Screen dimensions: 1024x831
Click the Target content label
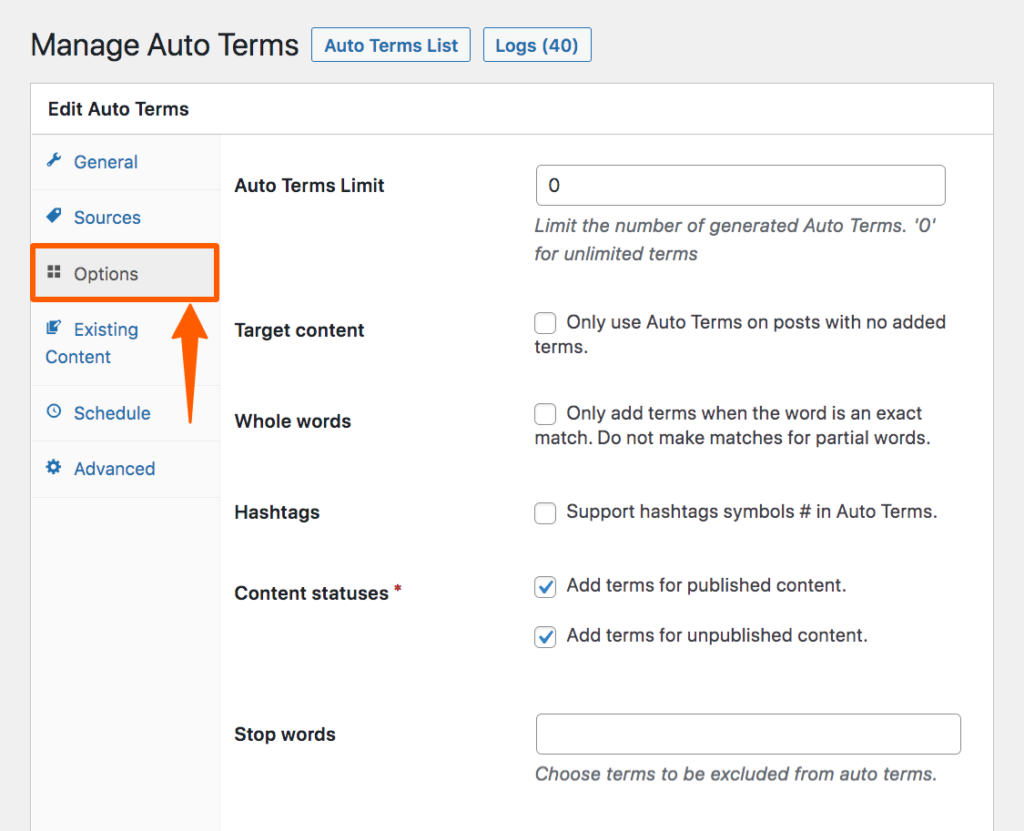[x=299, y=330]
